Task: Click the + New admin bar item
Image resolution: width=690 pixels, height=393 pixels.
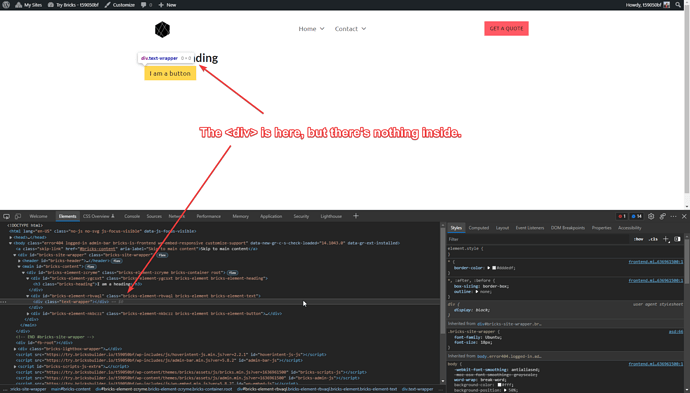Action: 167,5
